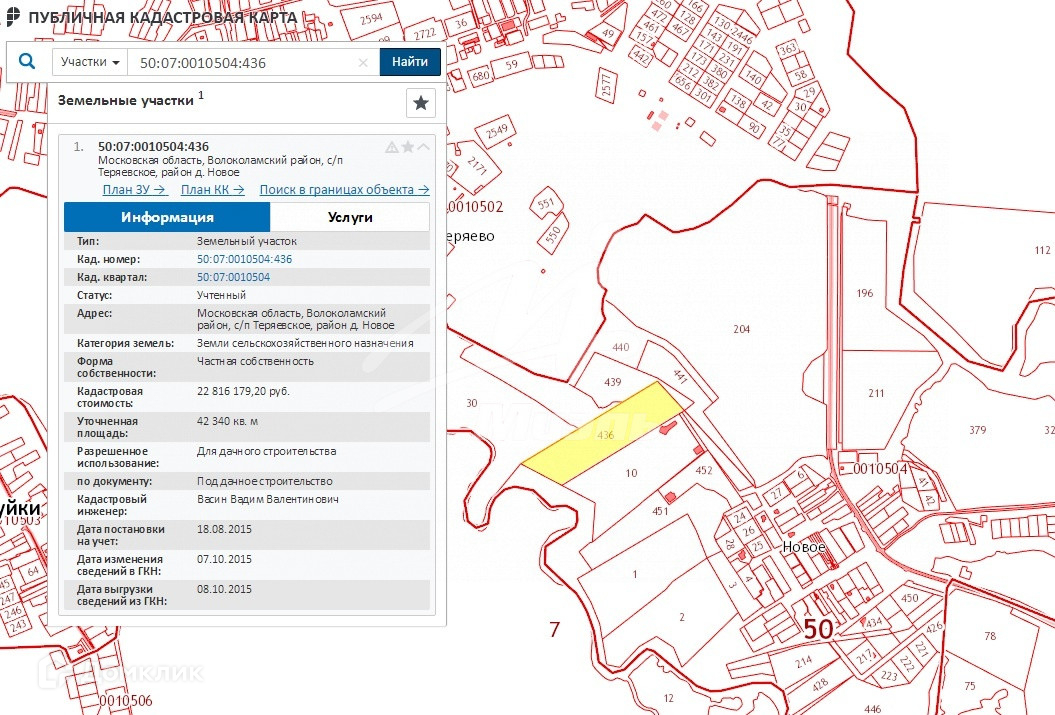This screenshot has height=715, width=1055.
Task: Open the План ЗУ link
Action: click(136, 189)
